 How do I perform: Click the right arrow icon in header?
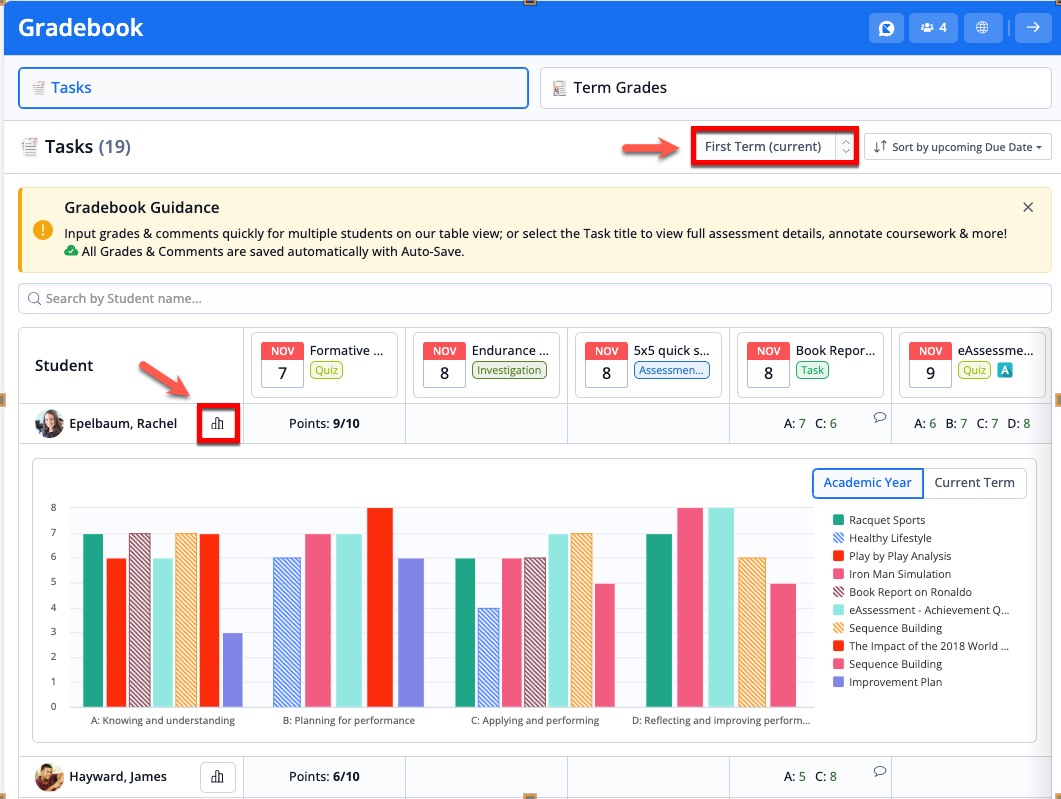[x=1033, y=28]
